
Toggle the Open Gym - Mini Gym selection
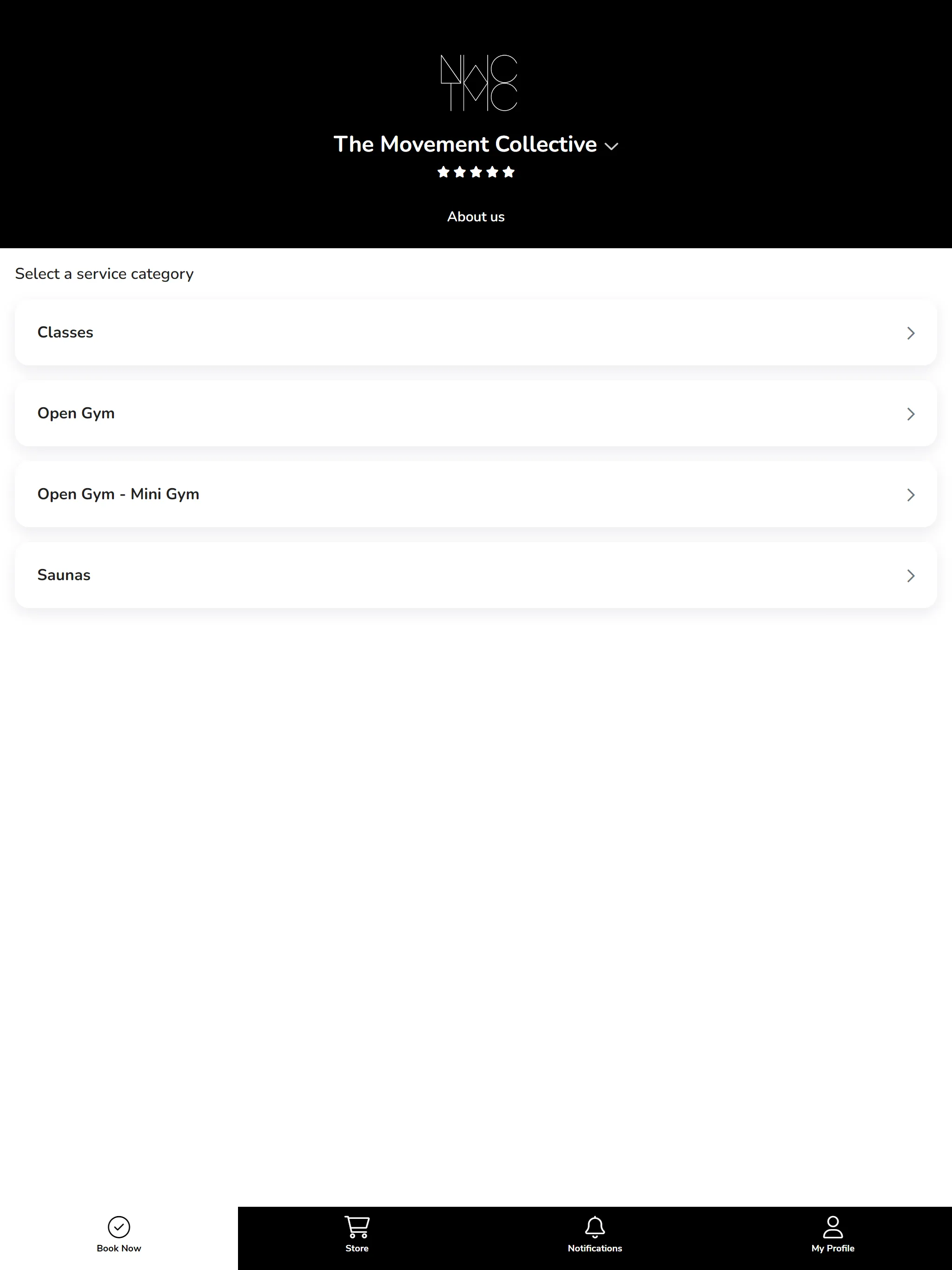[476, 494]
